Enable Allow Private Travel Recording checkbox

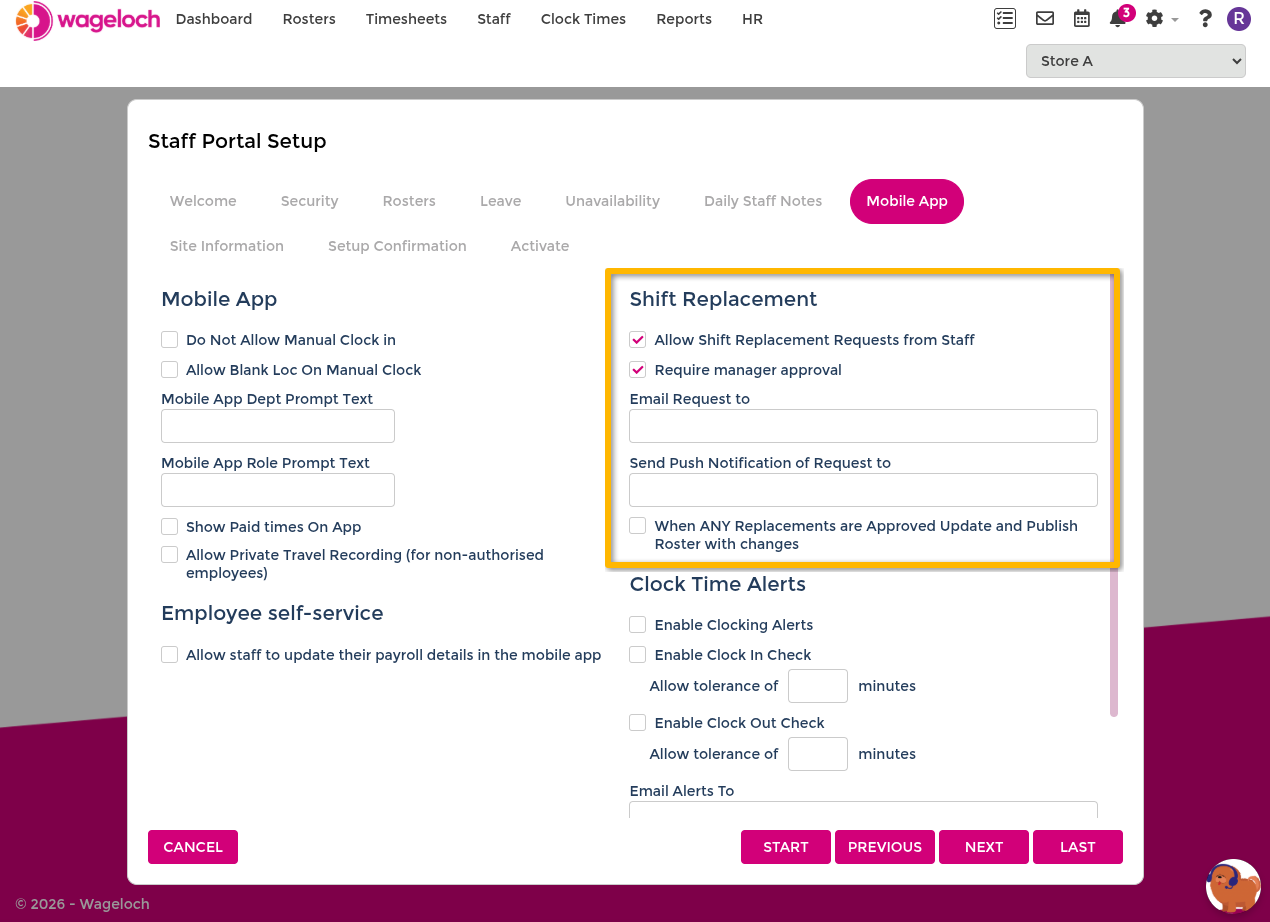tap(170, 555)
